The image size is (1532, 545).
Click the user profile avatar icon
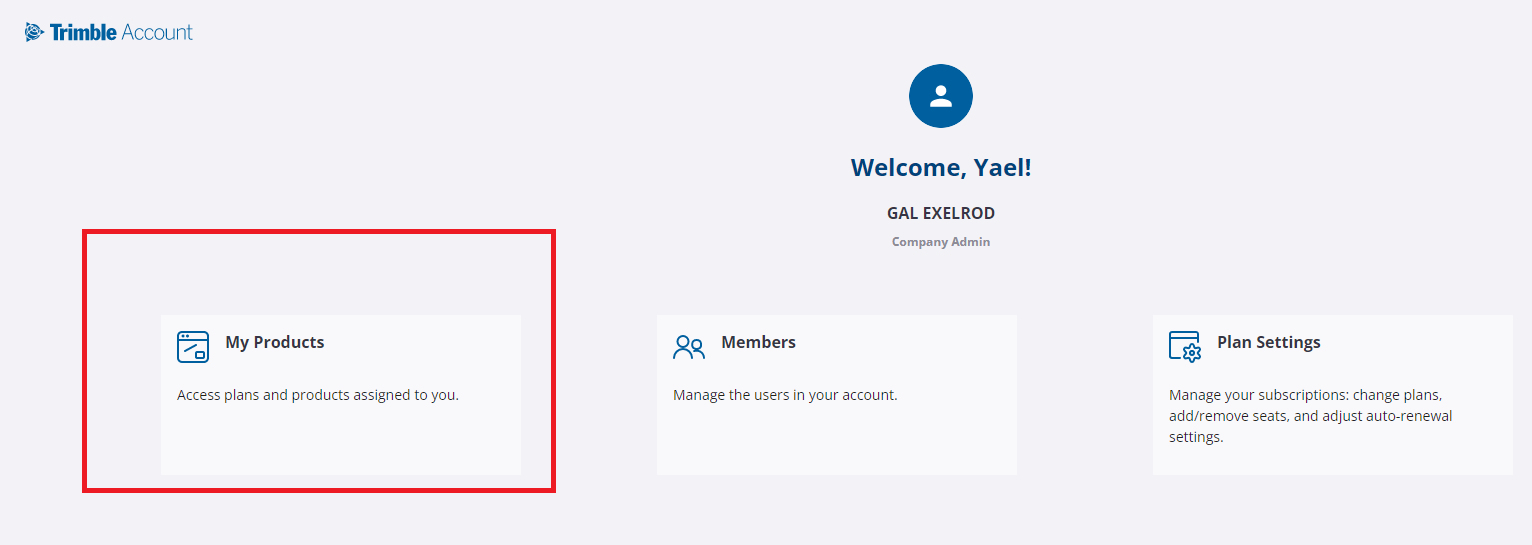pos(940,96)
